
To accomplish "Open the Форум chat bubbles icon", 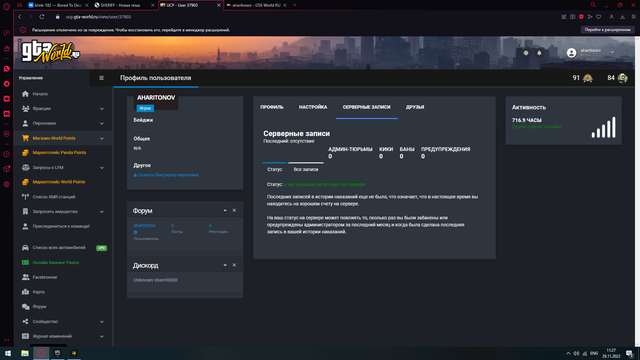I will (25, 307).
